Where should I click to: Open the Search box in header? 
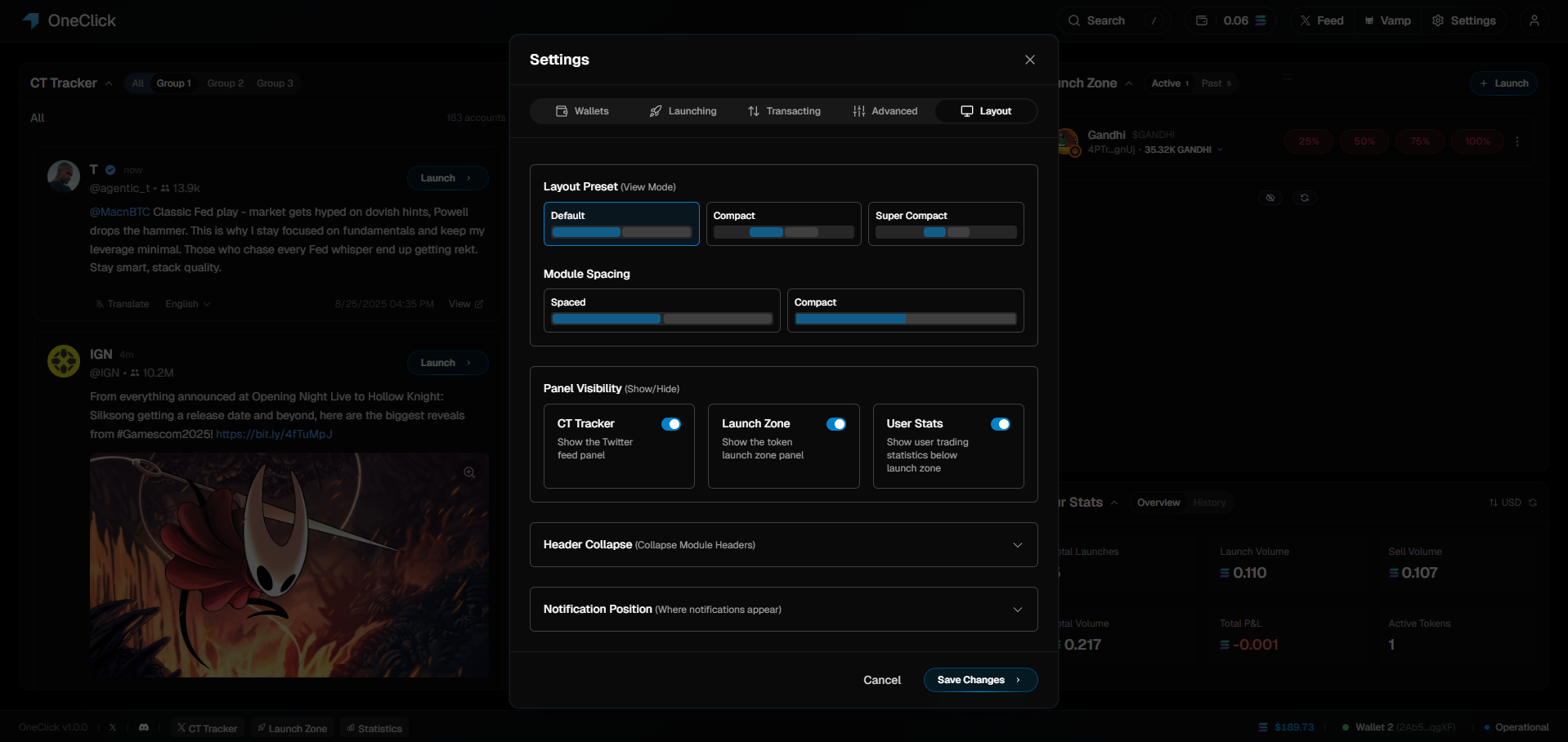click(1113, 20)
